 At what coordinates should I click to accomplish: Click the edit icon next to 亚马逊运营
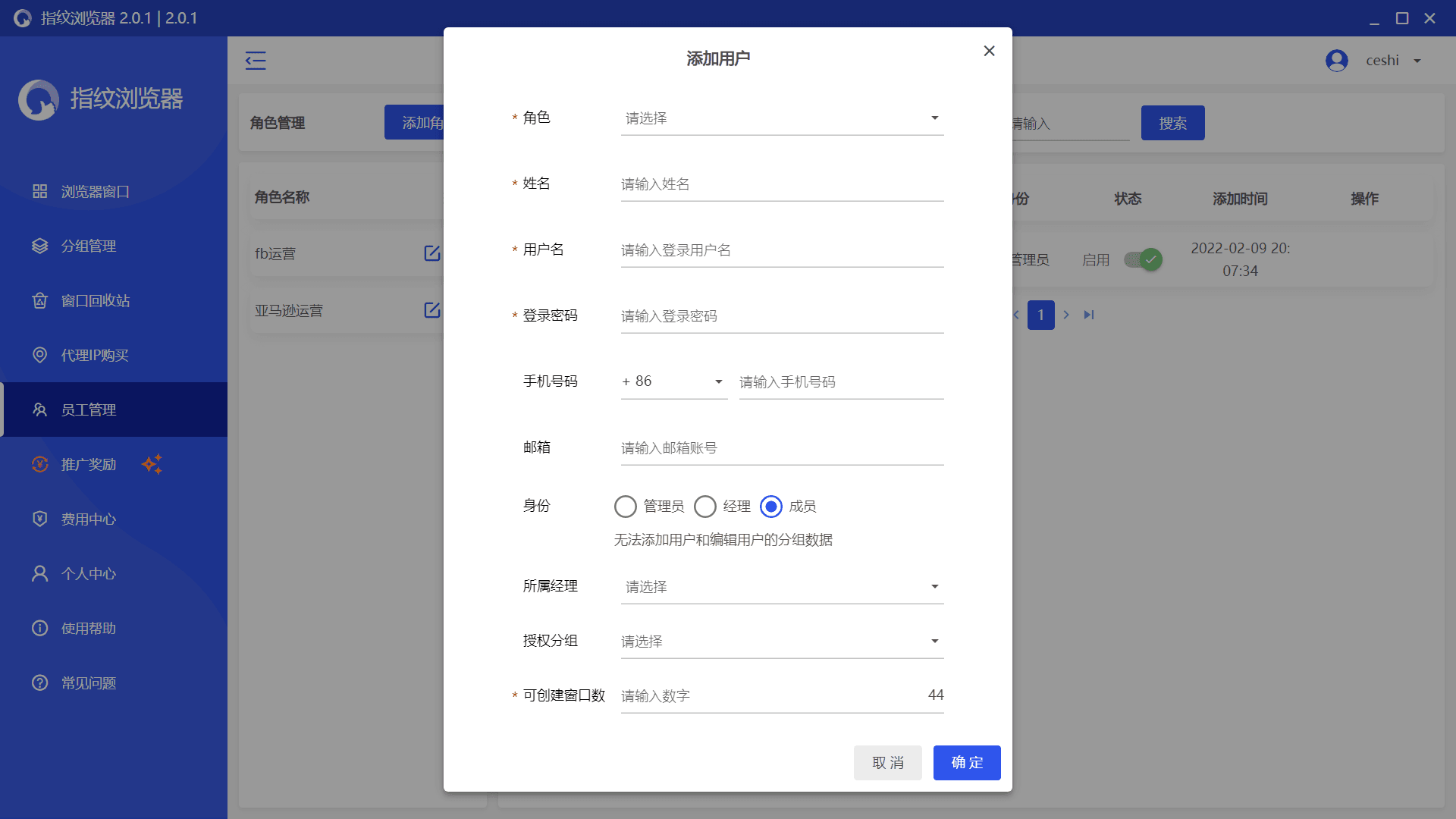431,310
